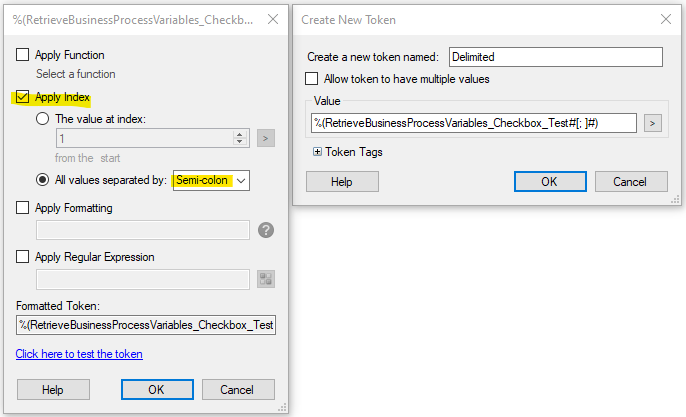Check Allow token to have multiple values
Screen dimensions: 686x417
(x=312, y=79)
